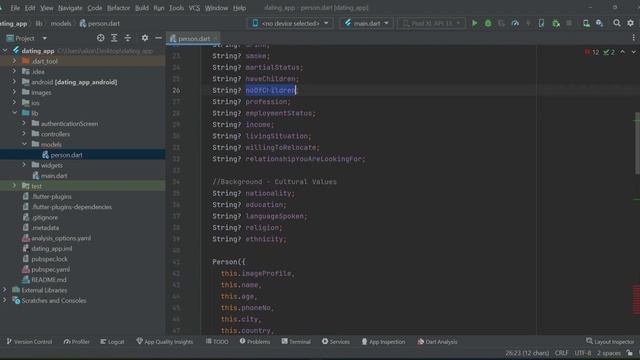
Task: Click models breadcrumb in navigation bar
Action: point(61,23)
